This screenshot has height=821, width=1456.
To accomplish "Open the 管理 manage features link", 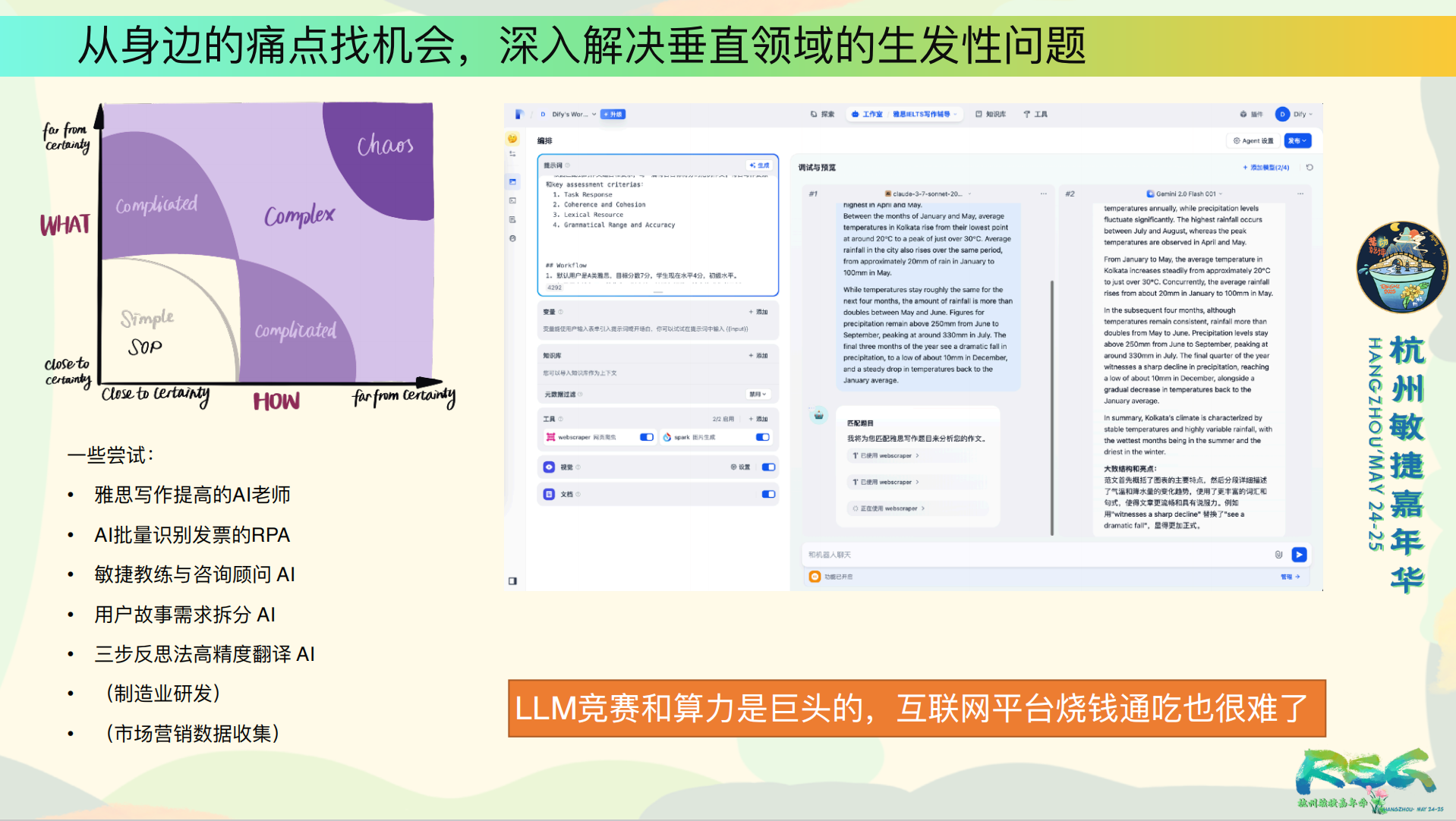I will click(1291, 577).
